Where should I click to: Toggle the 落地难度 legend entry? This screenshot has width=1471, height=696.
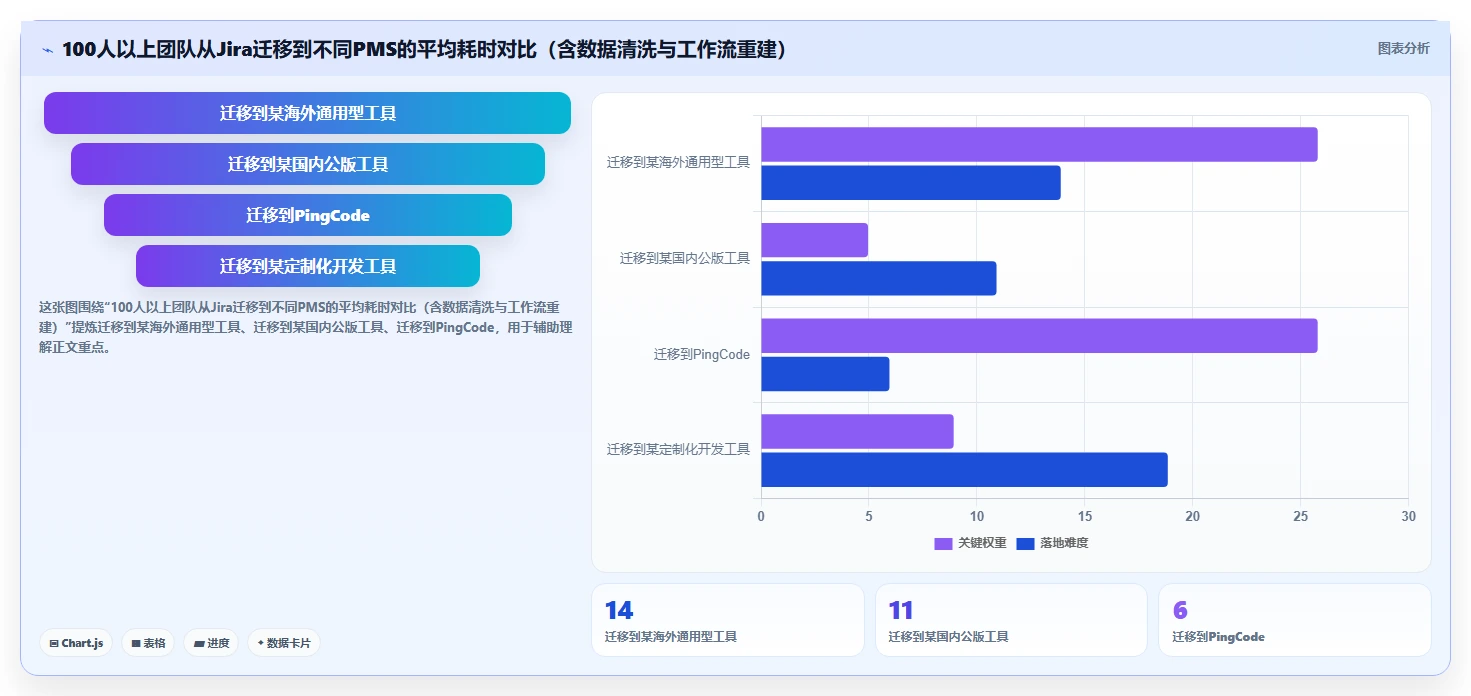click(1052, 543)
